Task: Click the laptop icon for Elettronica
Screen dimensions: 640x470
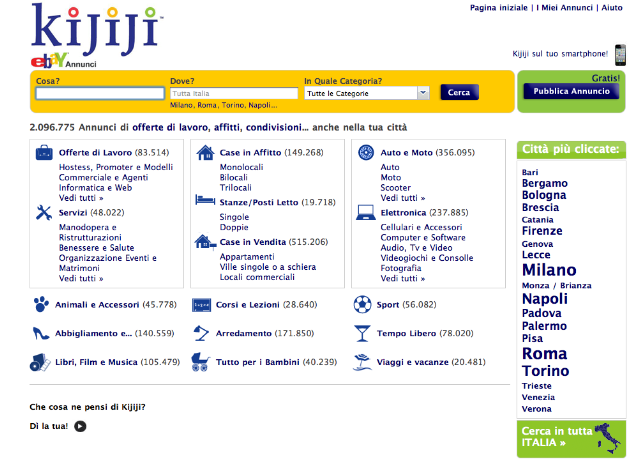Action: click(366, 213)
